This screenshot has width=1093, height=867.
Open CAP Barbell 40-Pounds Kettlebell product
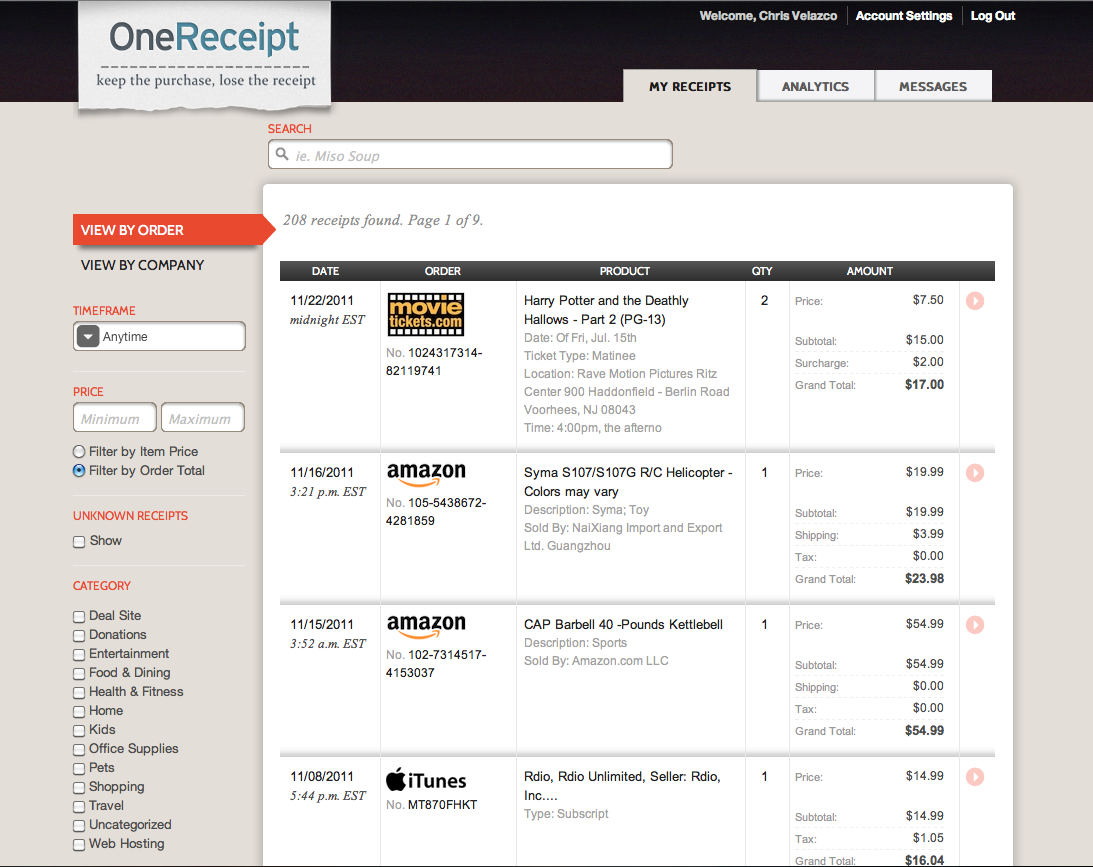point(623,624)
